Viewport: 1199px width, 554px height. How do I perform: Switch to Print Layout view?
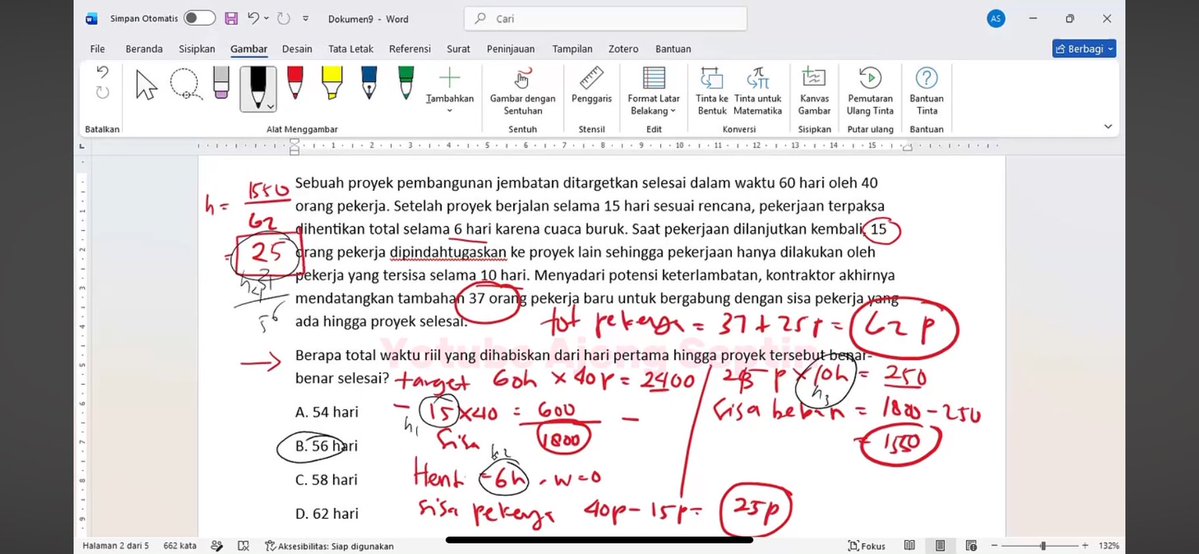[x=940, y=546]
